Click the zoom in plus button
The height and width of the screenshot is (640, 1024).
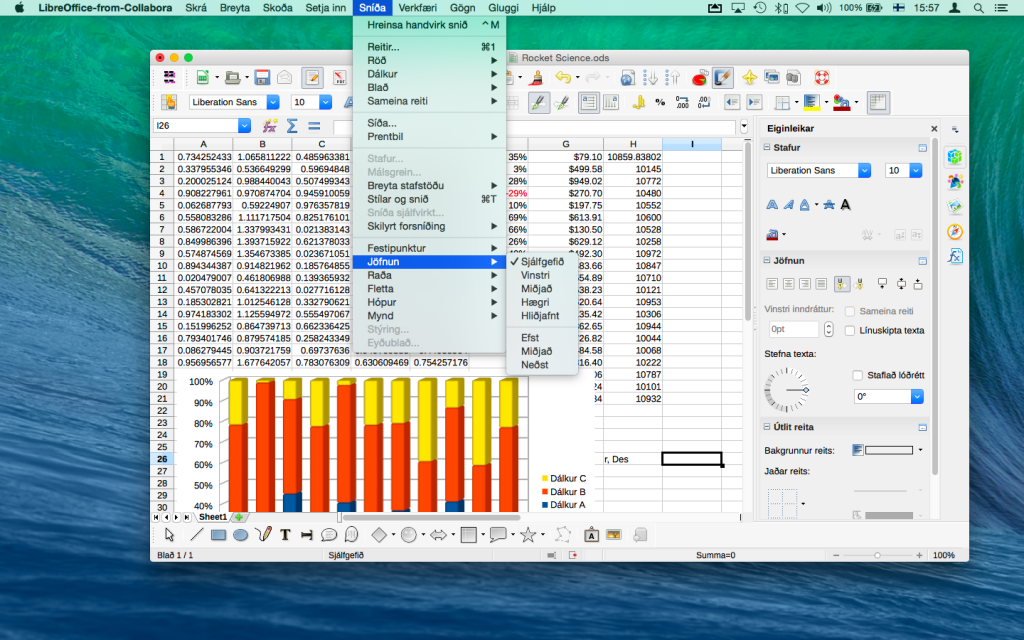pos(920,555)
